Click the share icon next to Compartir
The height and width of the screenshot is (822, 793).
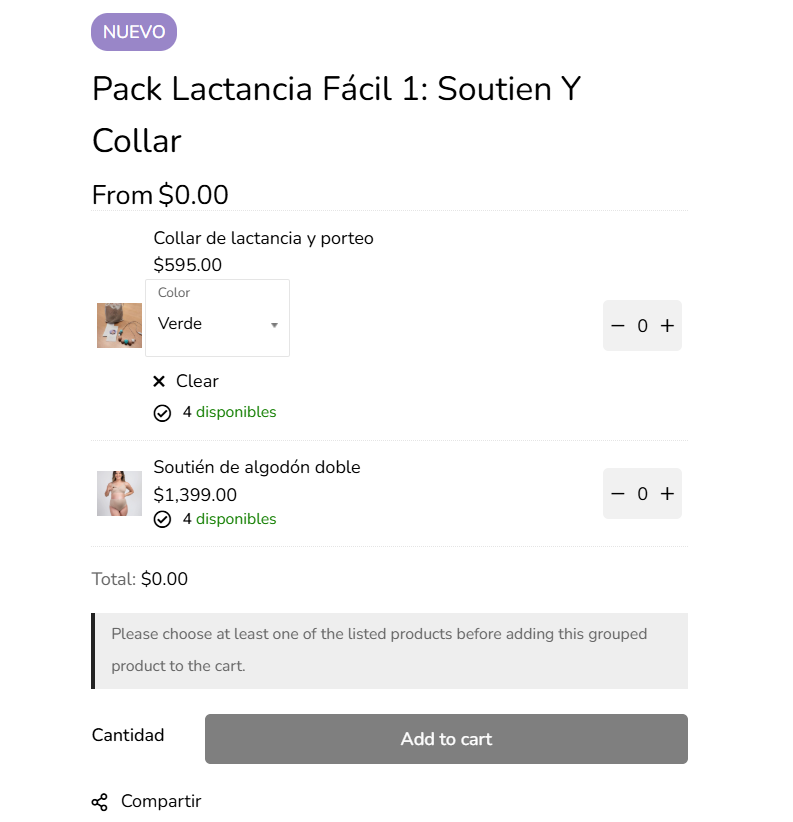100,802
